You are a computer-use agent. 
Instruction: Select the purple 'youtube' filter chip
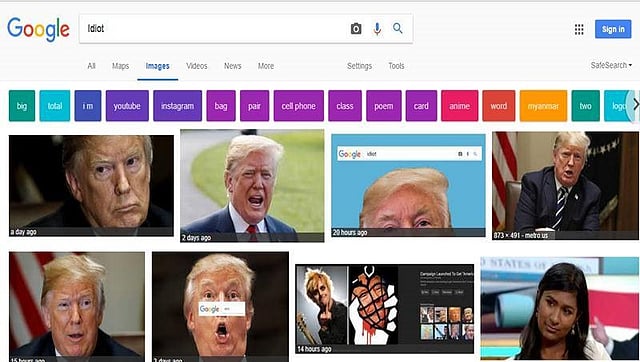(127, 106)
